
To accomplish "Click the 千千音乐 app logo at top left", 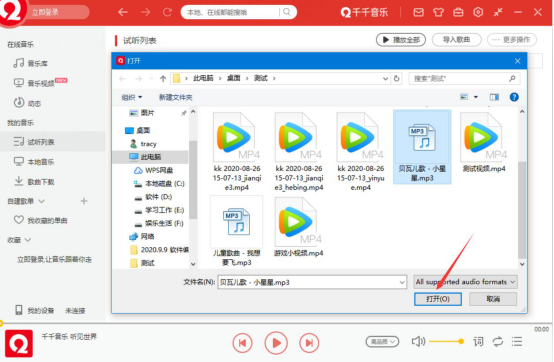I will click(x=12, y=12).
